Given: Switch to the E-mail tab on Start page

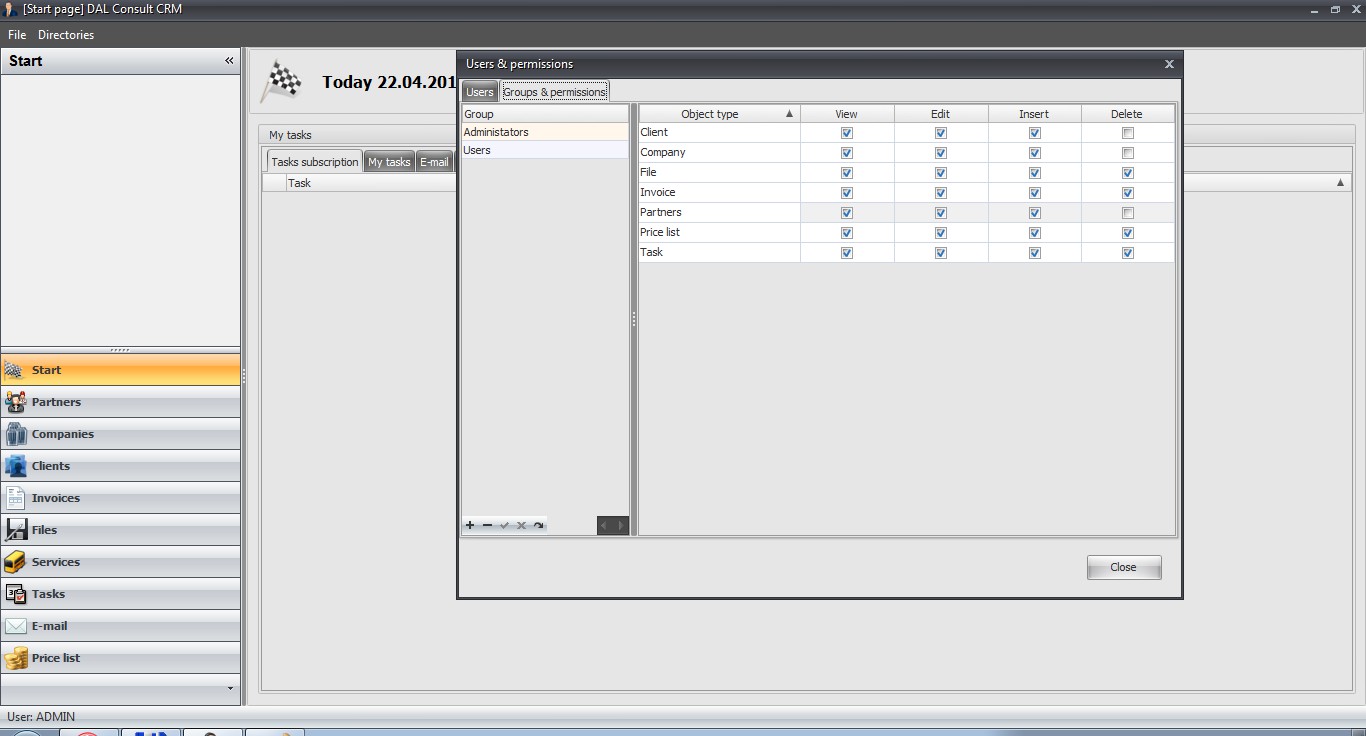Looking at the screenshot, I should coord(434,162).
